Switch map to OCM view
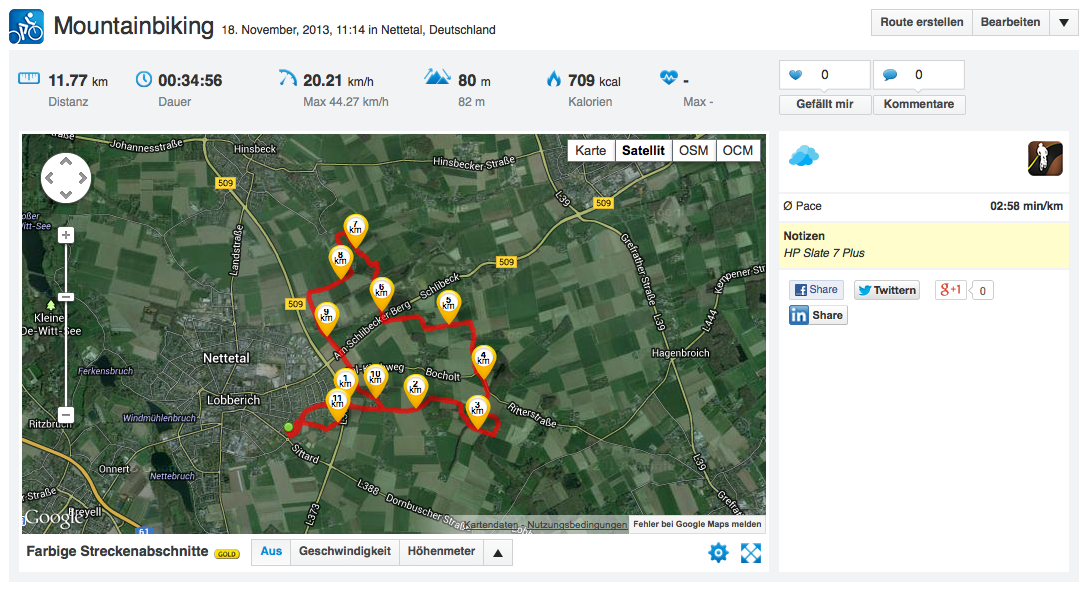1088x591 pixels. 738,151
